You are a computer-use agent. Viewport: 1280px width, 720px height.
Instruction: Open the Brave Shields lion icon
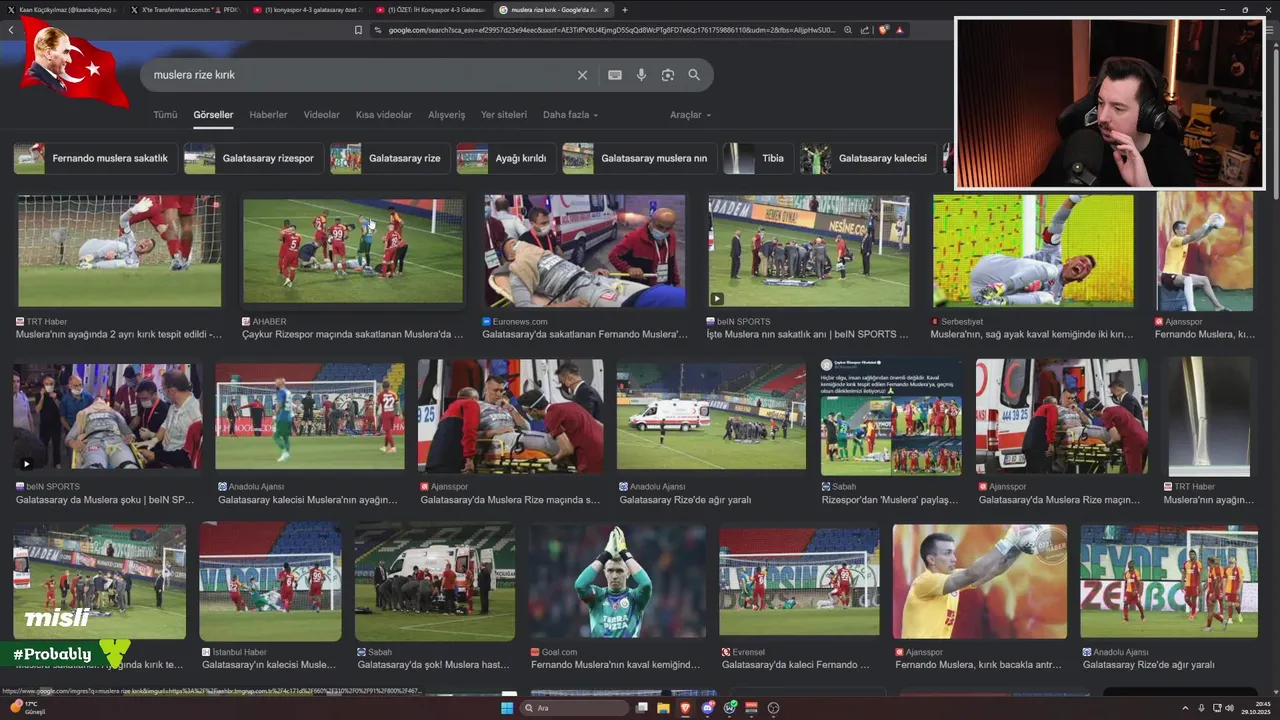point(883,30)
